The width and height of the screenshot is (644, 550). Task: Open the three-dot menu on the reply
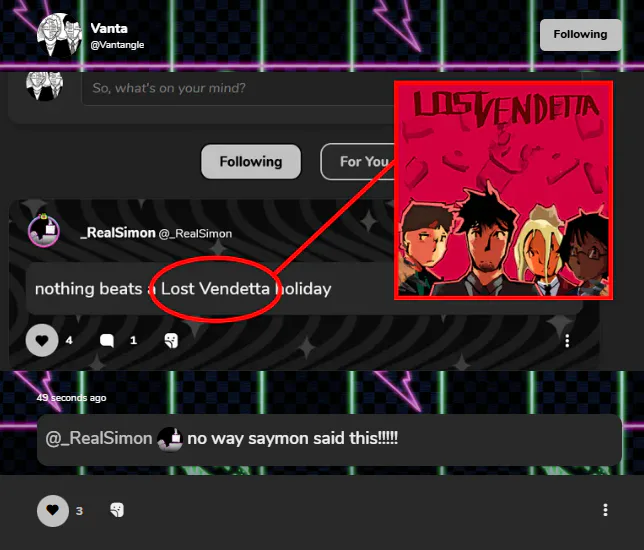tap(605, 510)
